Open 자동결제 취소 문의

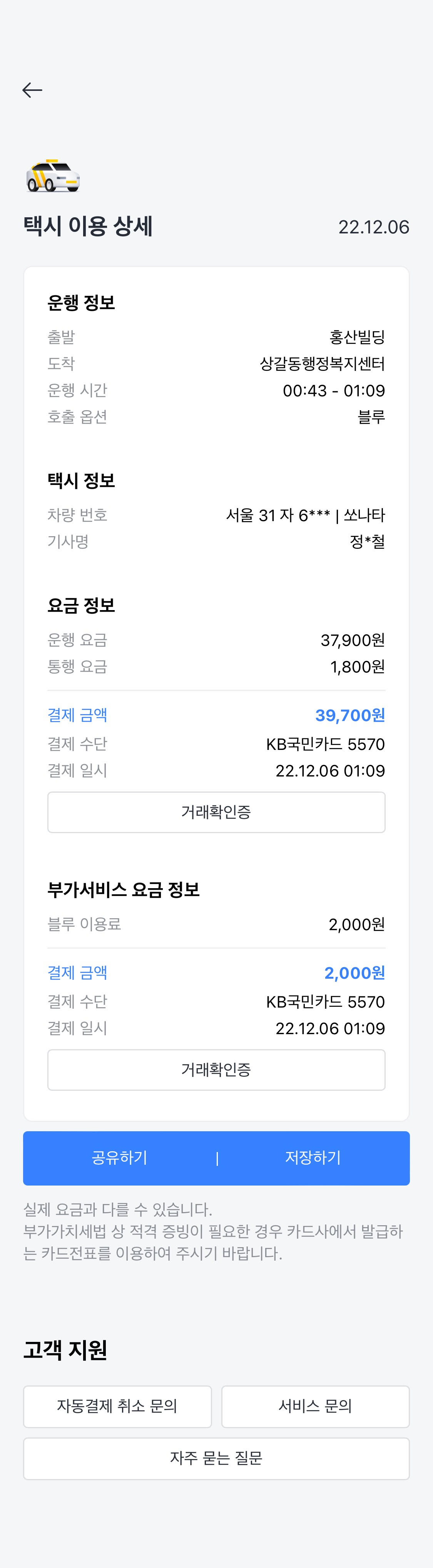coord(117,1406)
